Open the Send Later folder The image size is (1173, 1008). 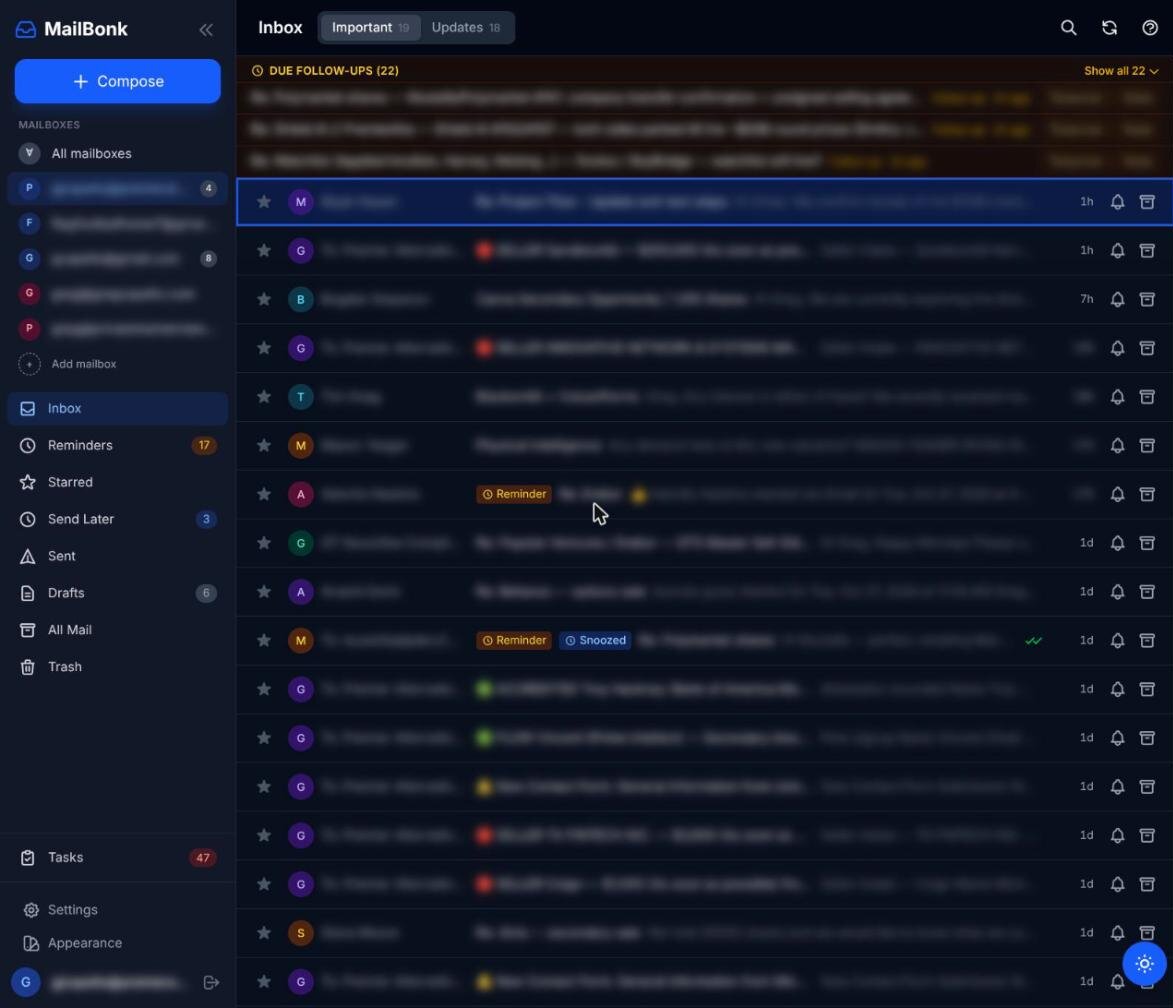(117, 519)
